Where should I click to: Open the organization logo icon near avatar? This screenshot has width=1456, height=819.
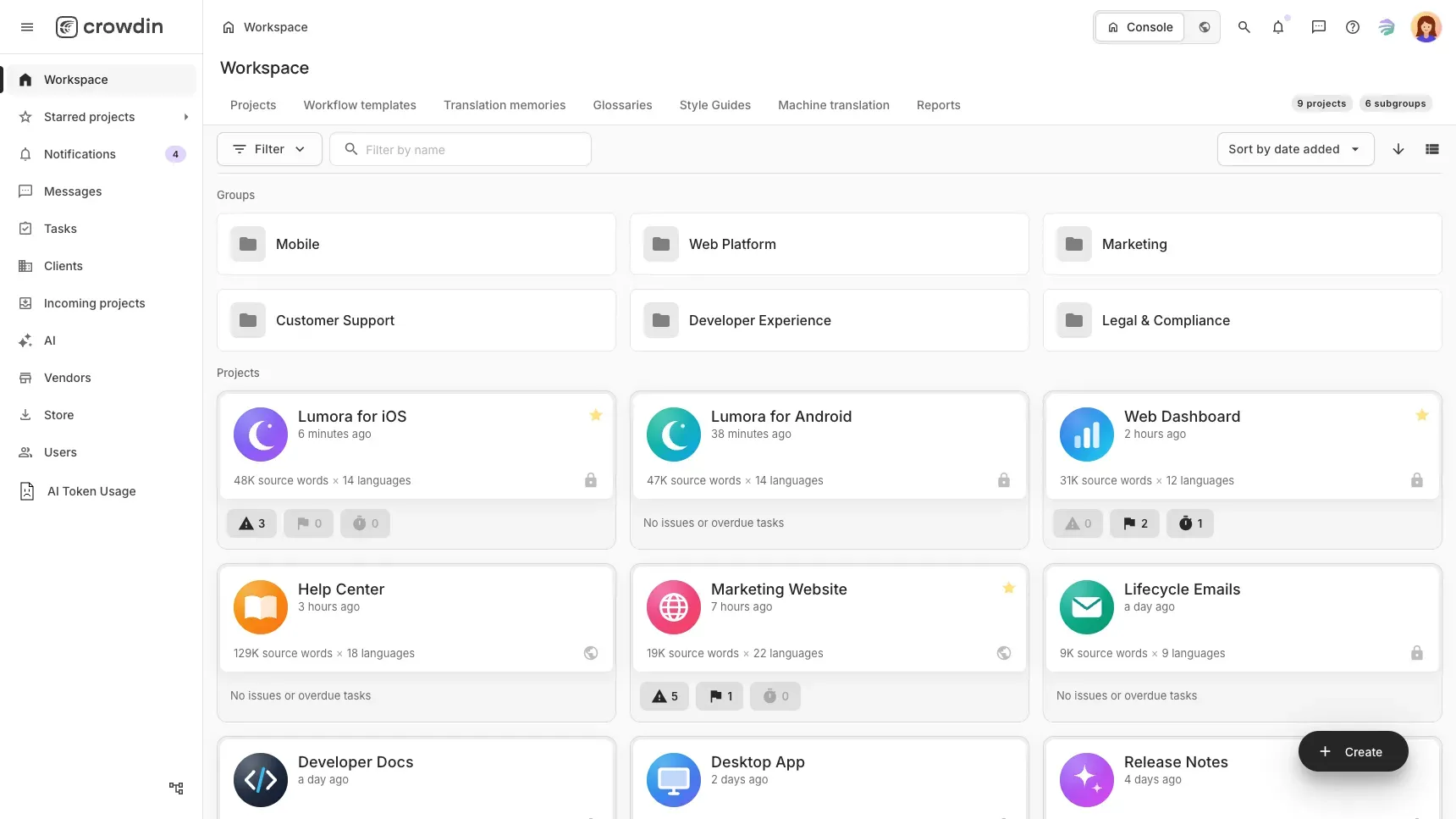[1387, 27]
